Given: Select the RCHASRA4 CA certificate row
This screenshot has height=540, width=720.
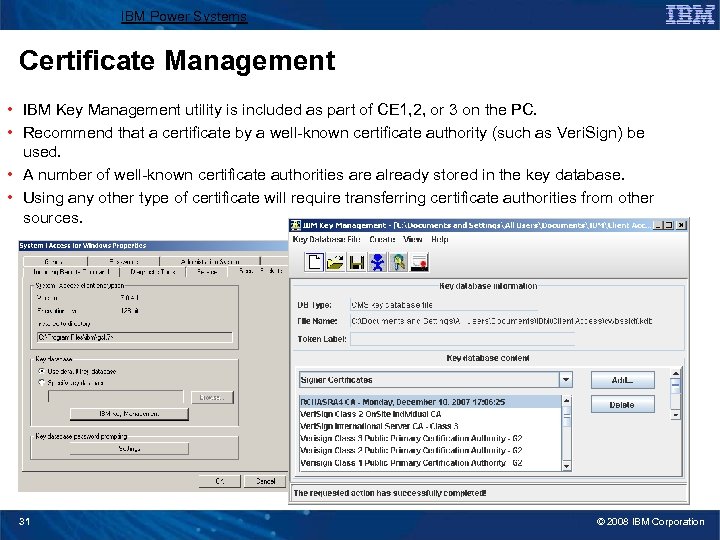Looking at the screenshot, I should pyautogui.click(x=430, y=402).
